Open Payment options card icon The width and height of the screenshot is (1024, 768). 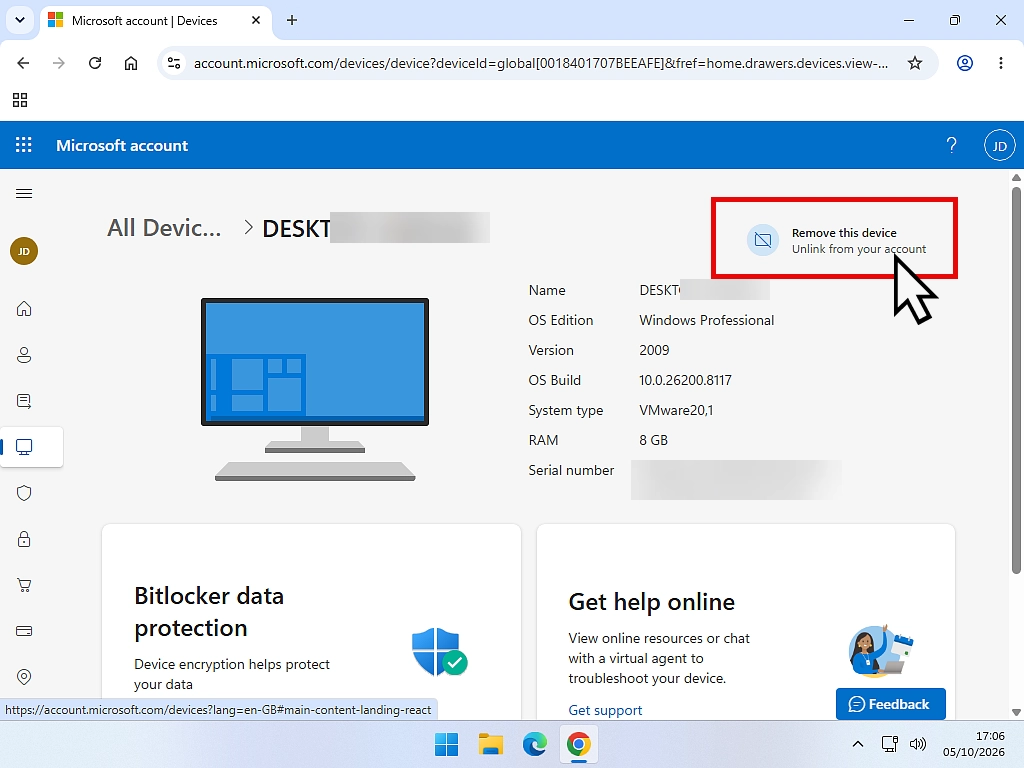click(x=24, y=631)
